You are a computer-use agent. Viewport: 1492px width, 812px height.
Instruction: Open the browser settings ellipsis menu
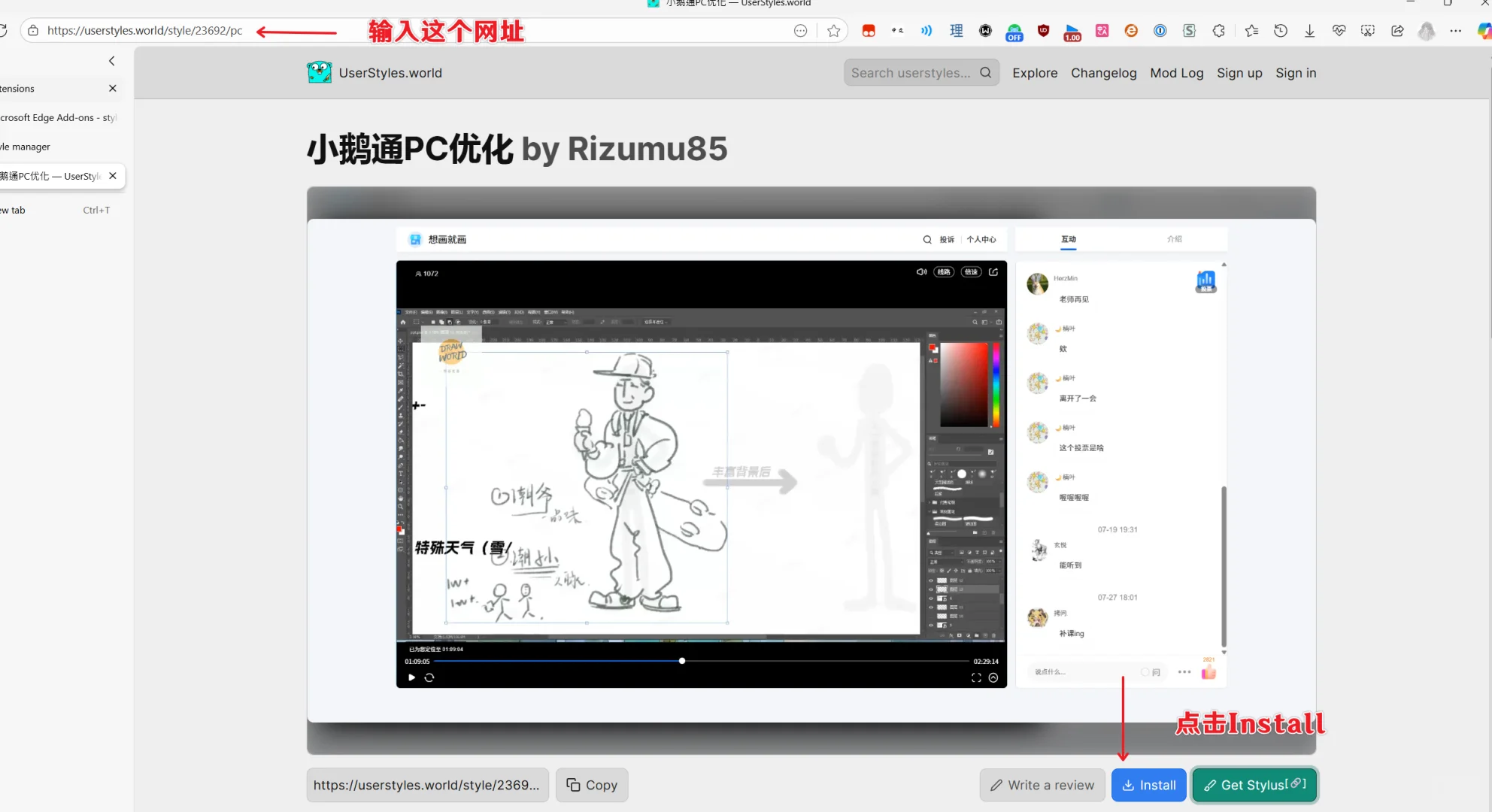click(x=1457, y=31)
